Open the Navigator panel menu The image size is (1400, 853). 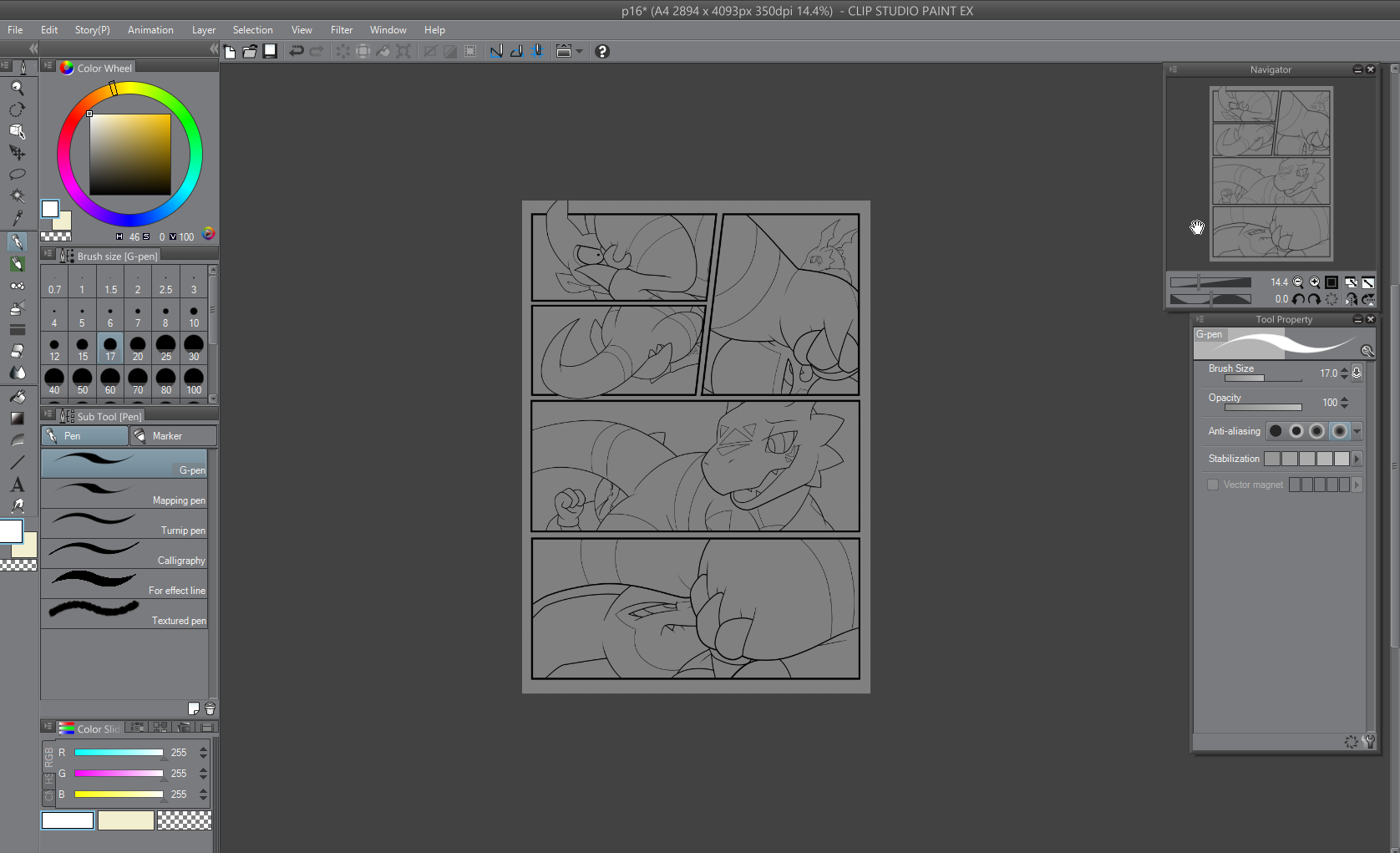[1173, 69]
